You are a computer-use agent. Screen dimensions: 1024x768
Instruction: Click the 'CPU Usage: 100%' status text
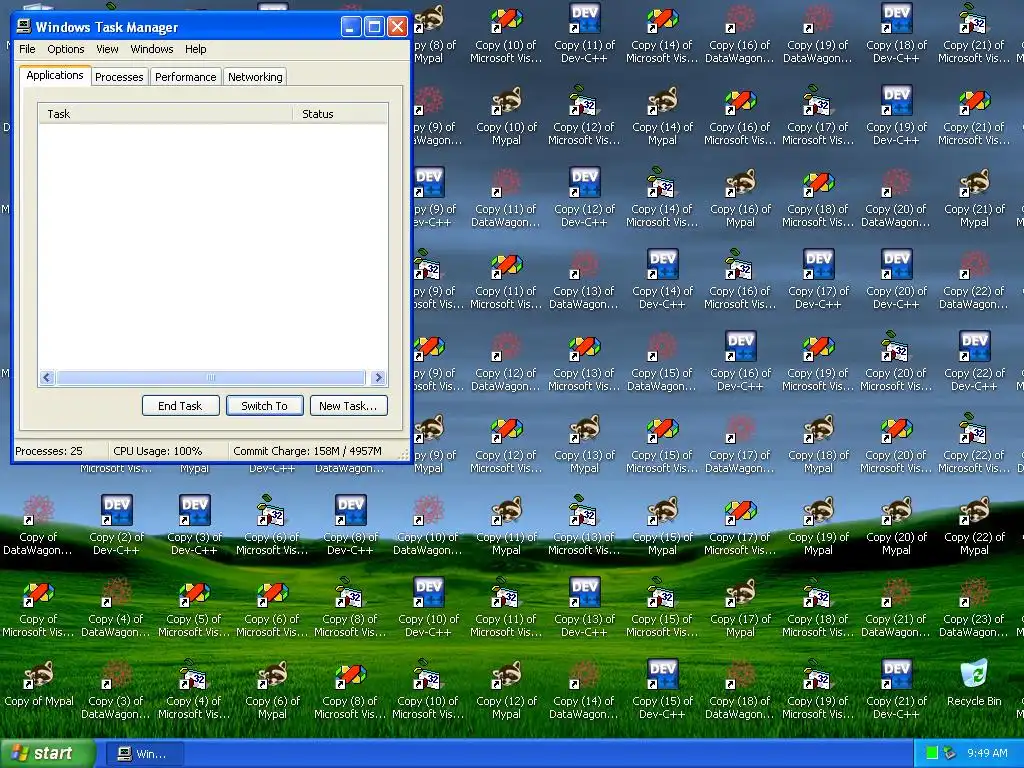click(x=157, y=451)
